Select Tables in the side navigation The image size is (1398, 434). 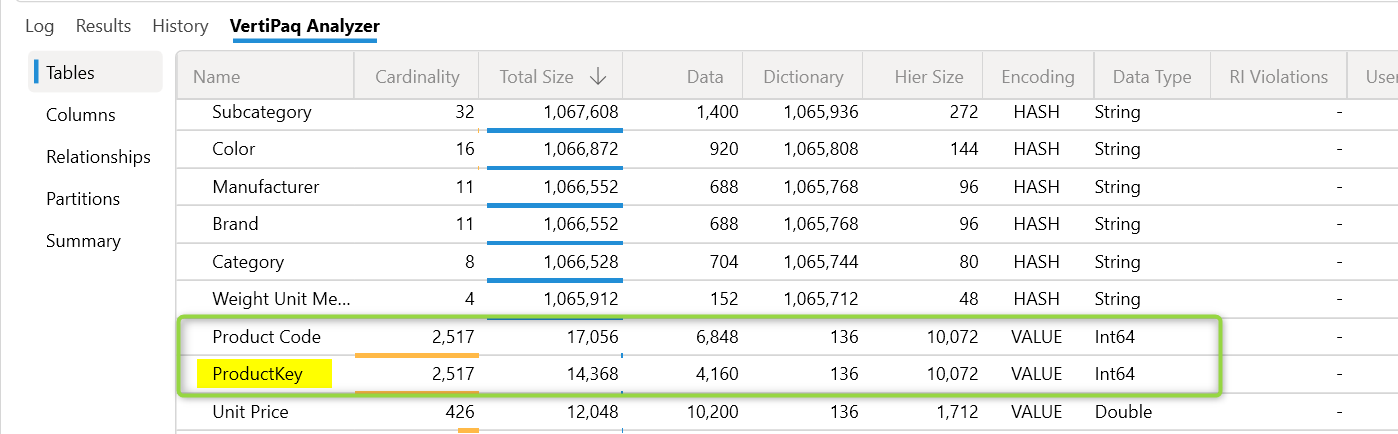tap(70, 73)
